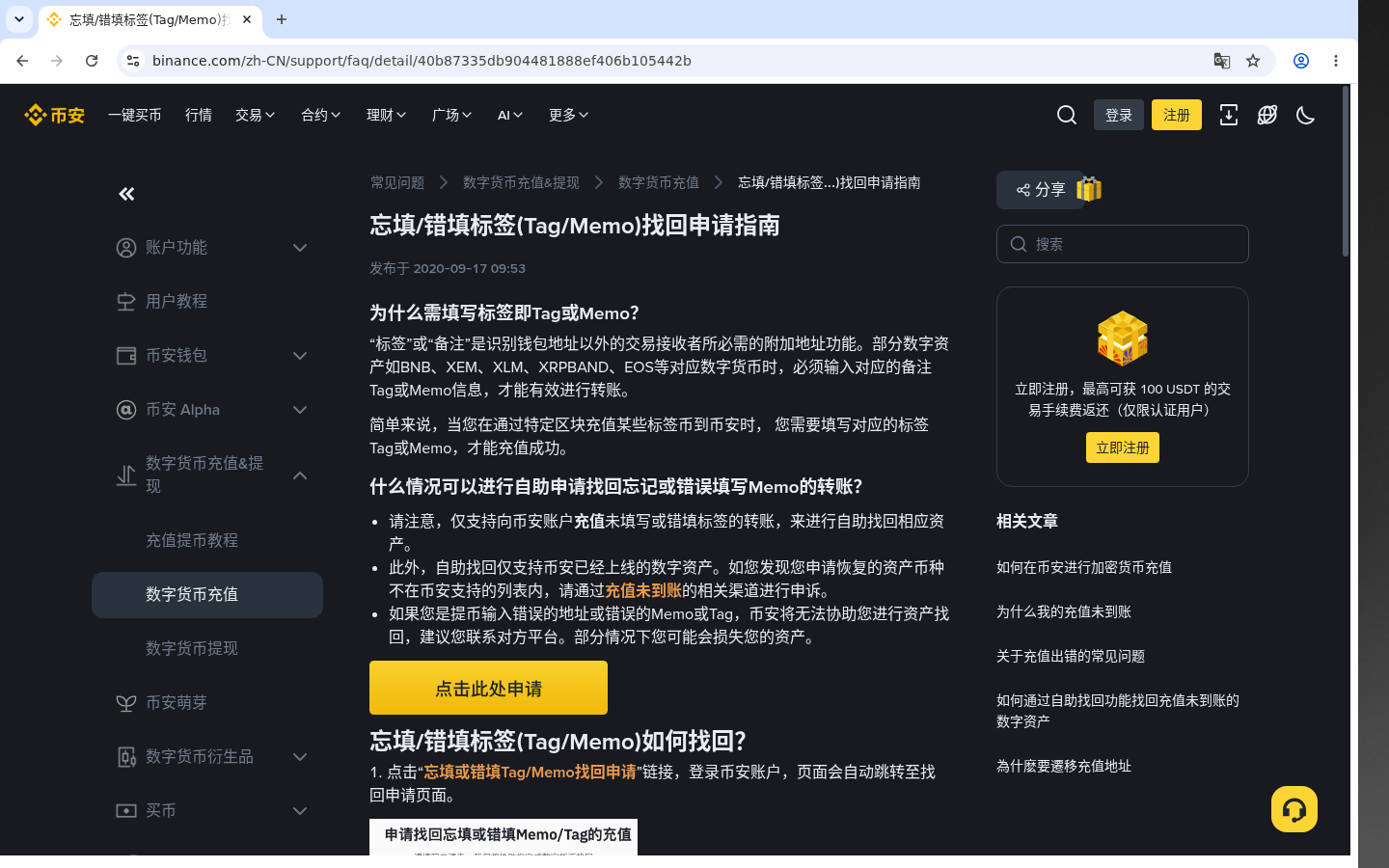Screen dimensions: 1389x868
Task: Open the header search magnifier icon
Action: click(1067, 115)
